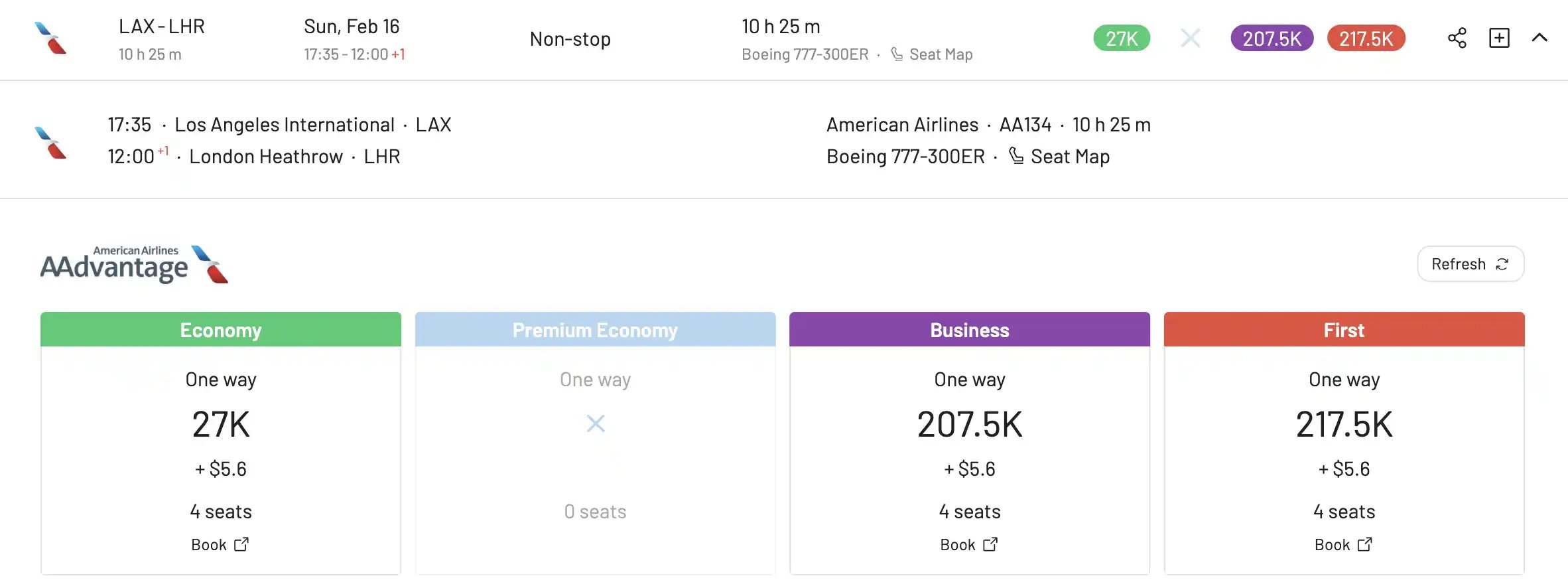Click the external link icon in First Book
Viewport: 1568px width, 588px height.
1365,544
